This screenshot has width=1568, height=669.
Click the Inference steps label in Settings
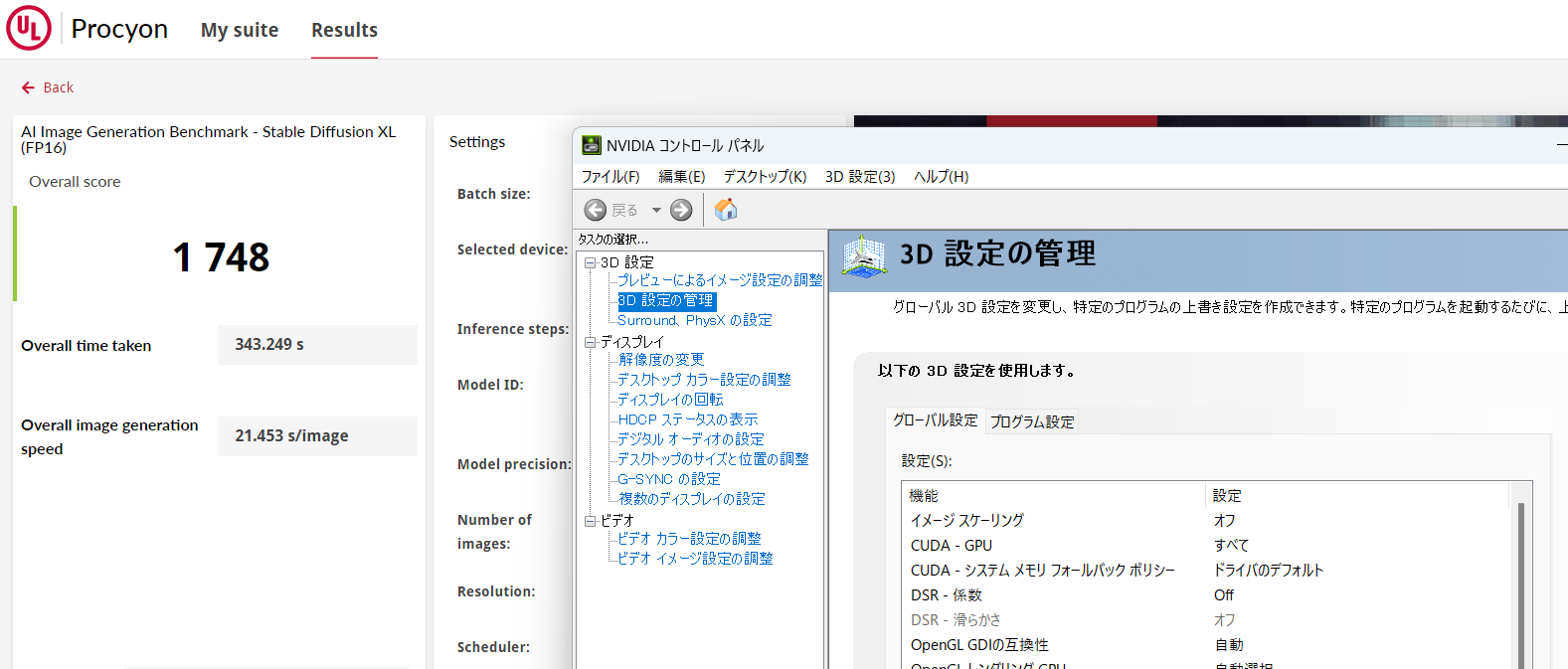[513, 329]
